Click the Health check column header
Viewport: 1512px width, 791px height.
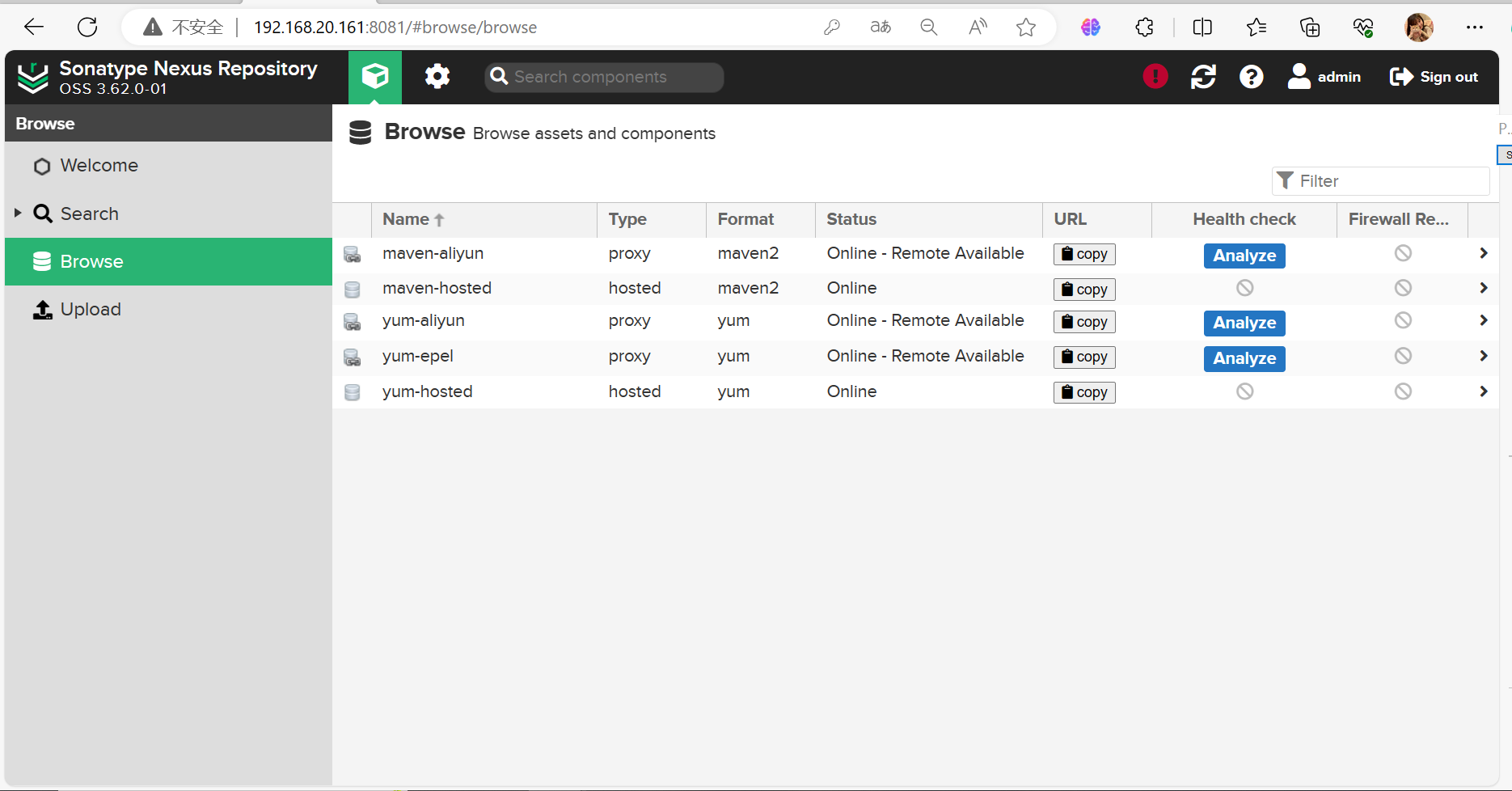coord(1244,219)
